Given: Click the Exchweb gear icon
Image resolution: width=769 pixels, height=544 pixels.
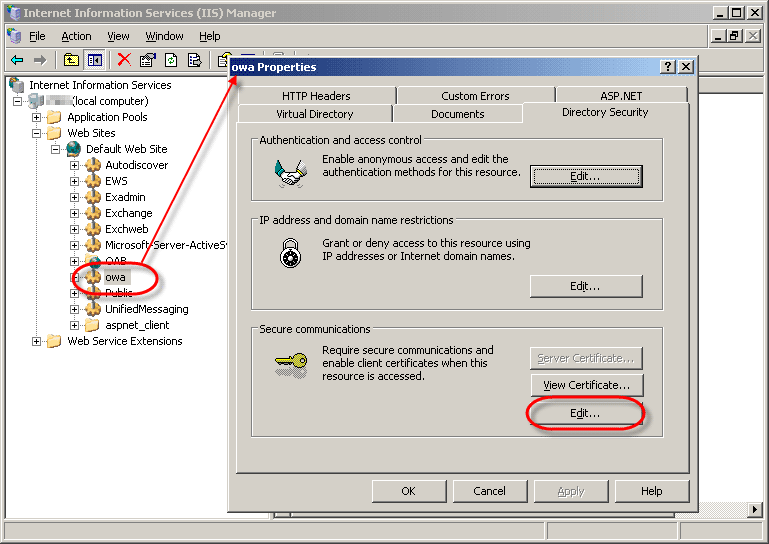Looking at the screenshot, I should click(93, 229).
